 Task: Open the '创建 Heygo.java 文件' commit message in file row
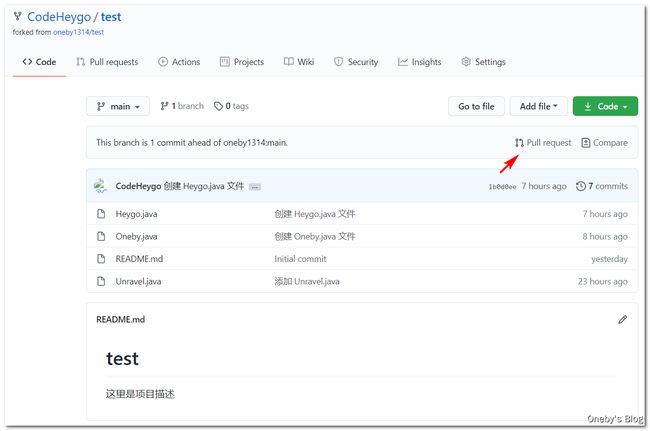(315, 214)
